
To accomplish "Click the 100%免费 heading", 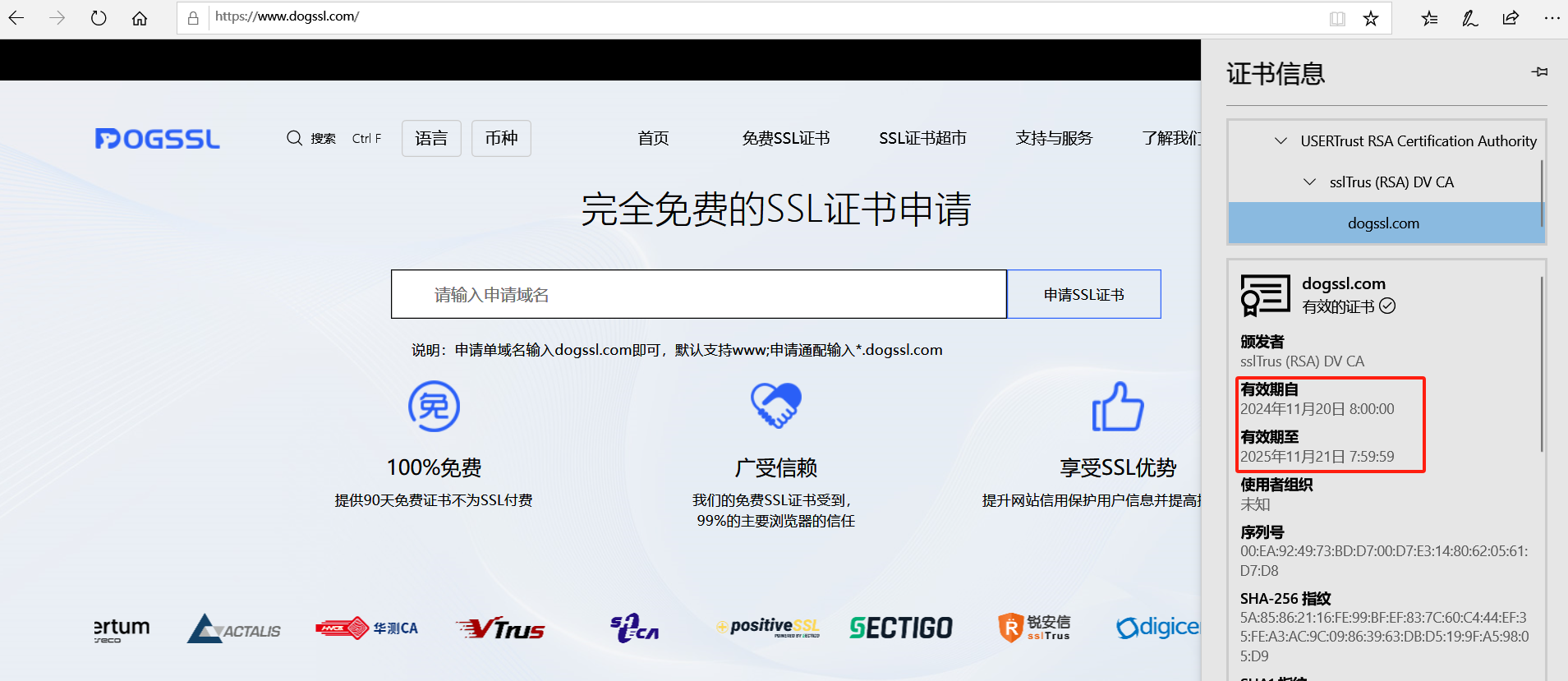I will (434, 467).
